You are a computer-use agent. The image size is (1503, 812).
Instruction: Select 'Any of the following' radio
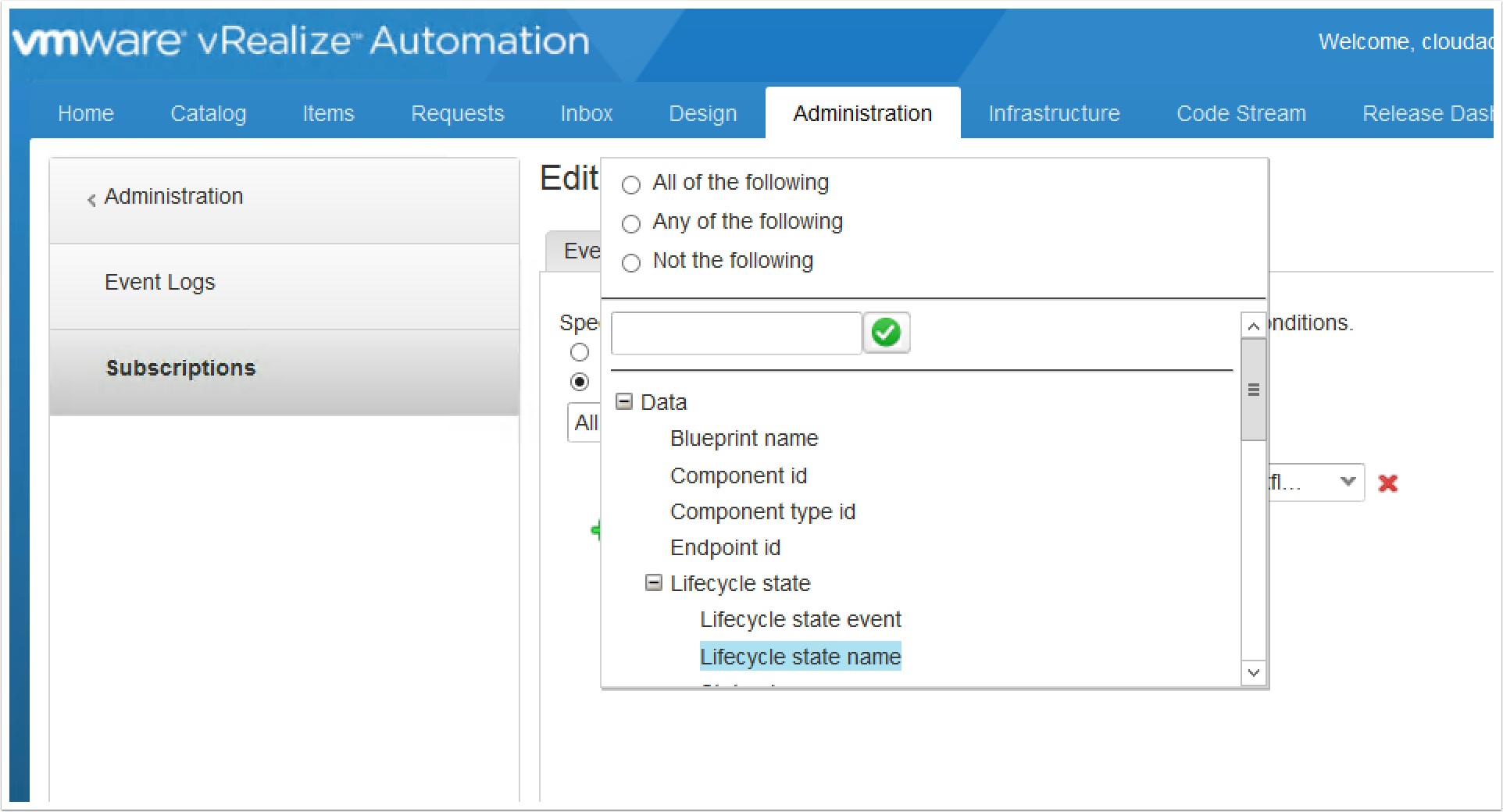click(631, 224)
